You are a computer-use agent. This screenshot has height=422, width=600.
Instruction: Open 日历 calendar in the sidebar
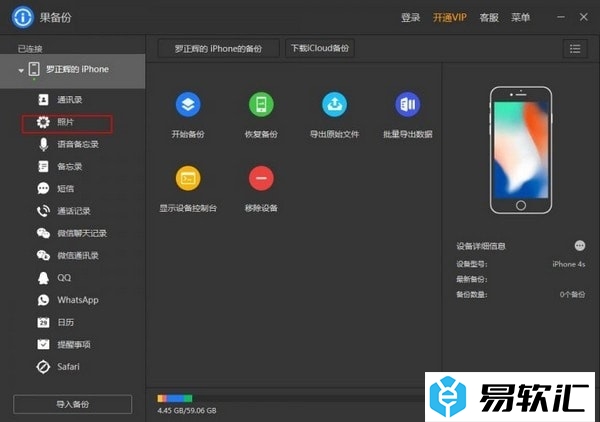click(56, 322)
